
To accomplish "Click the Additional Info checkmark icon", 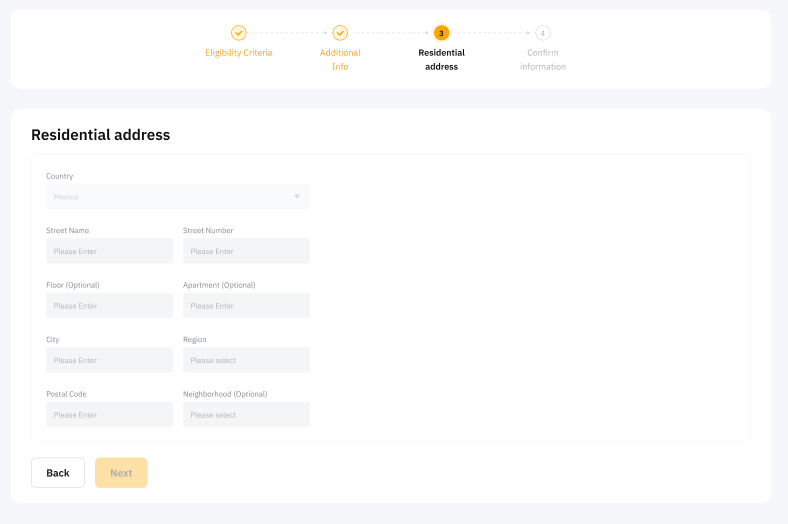I will [340, 33].
